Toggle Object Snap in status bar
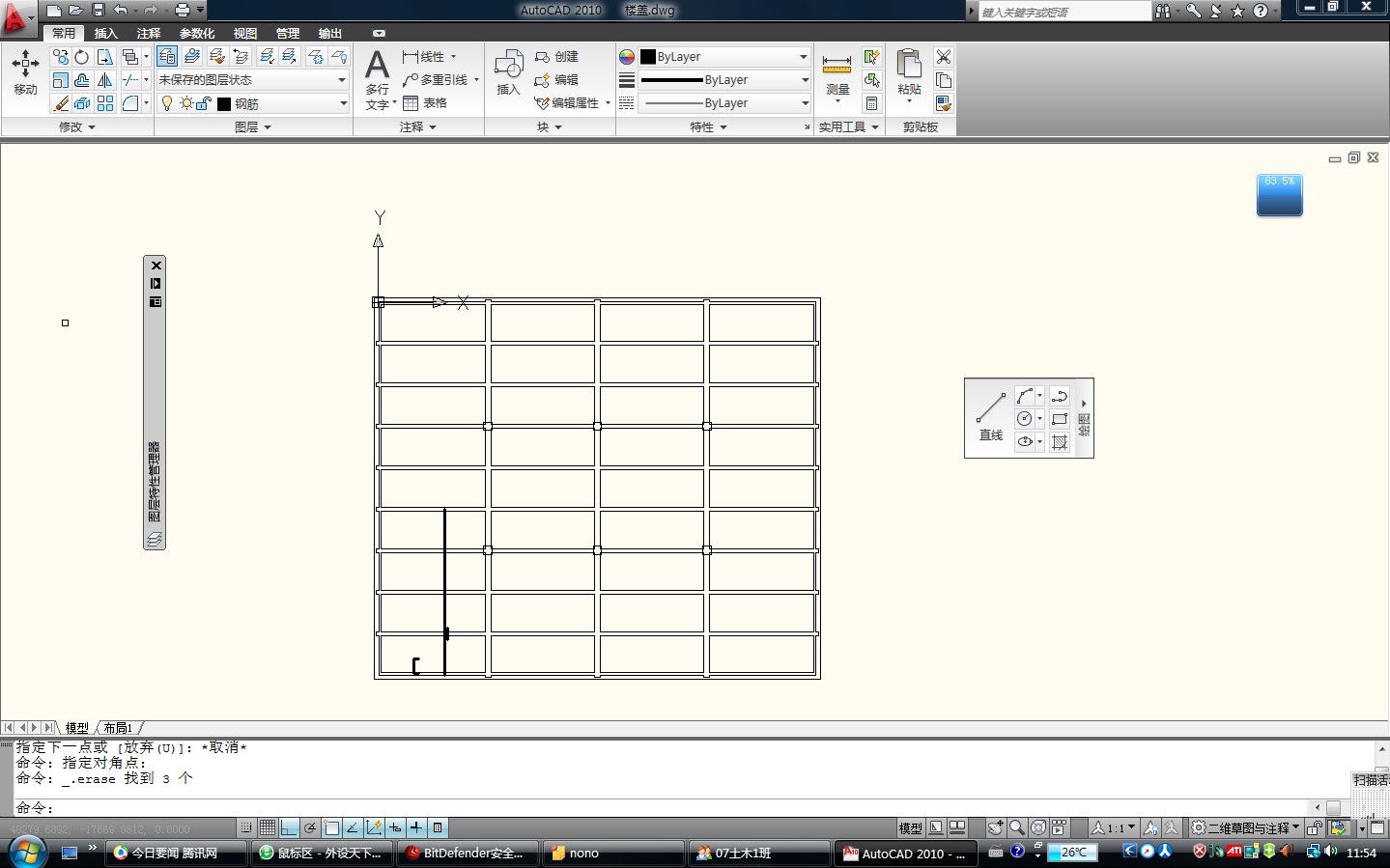 331,827
